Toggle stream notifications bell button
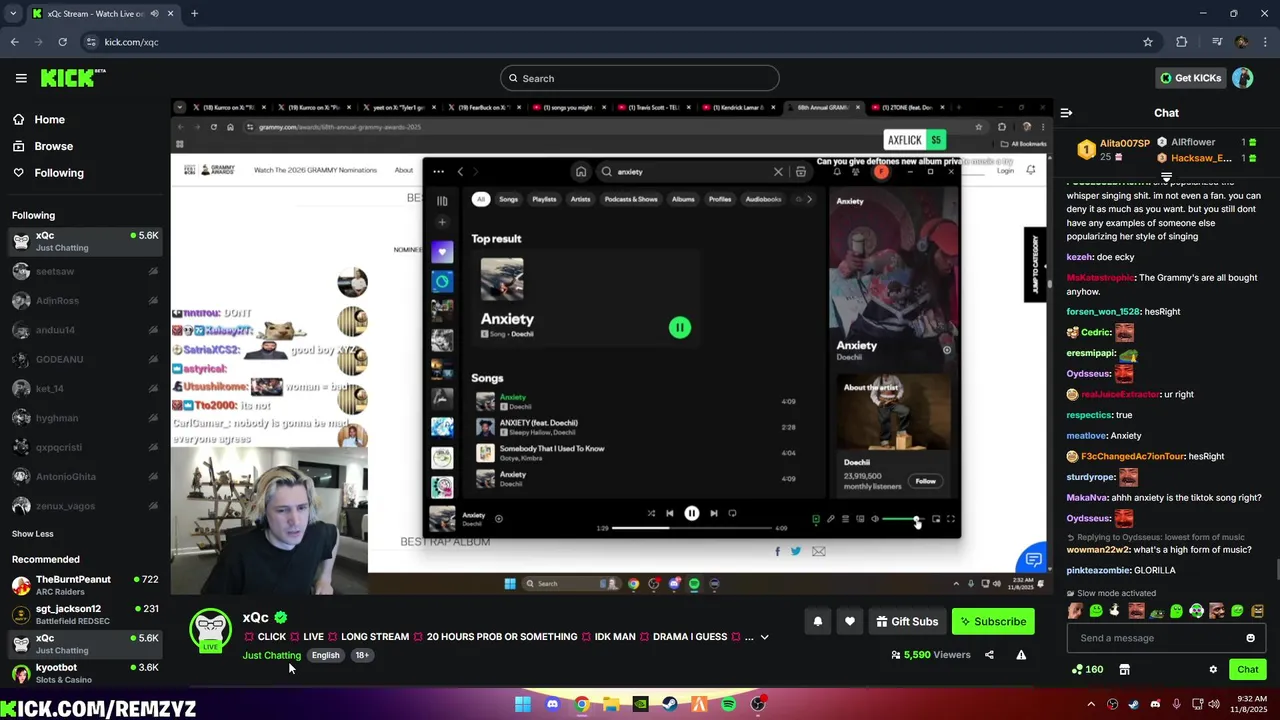Image resolution: width=1280 pixels, height=720 pixels. point(818,621)
